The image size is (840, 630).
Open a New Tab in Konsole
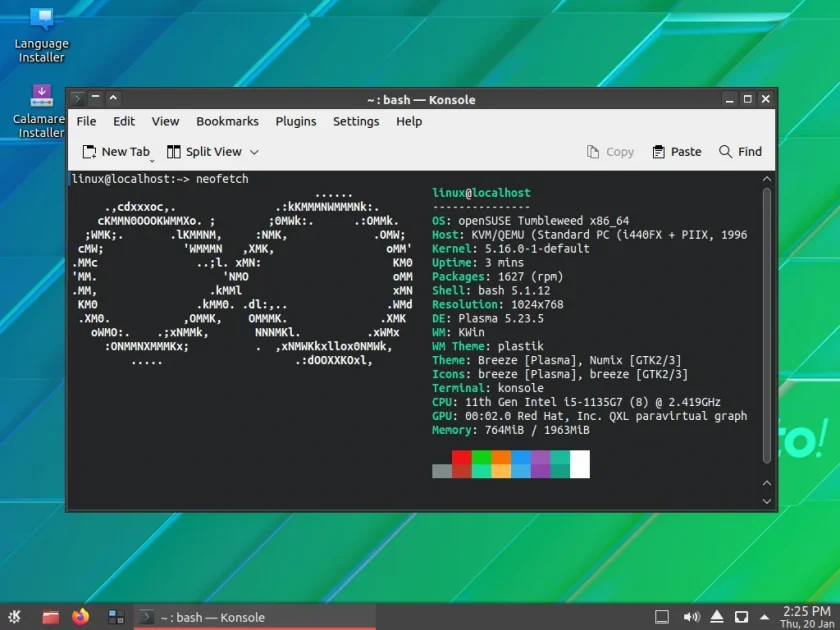(x=116, y=152)
